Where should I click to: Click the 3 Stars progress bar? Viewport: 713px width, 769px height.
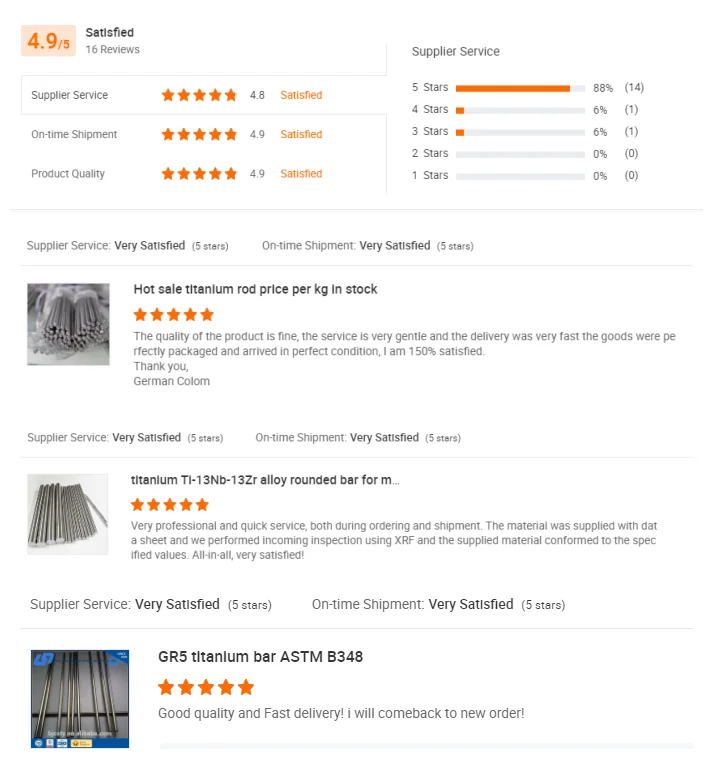click(519, 132)
